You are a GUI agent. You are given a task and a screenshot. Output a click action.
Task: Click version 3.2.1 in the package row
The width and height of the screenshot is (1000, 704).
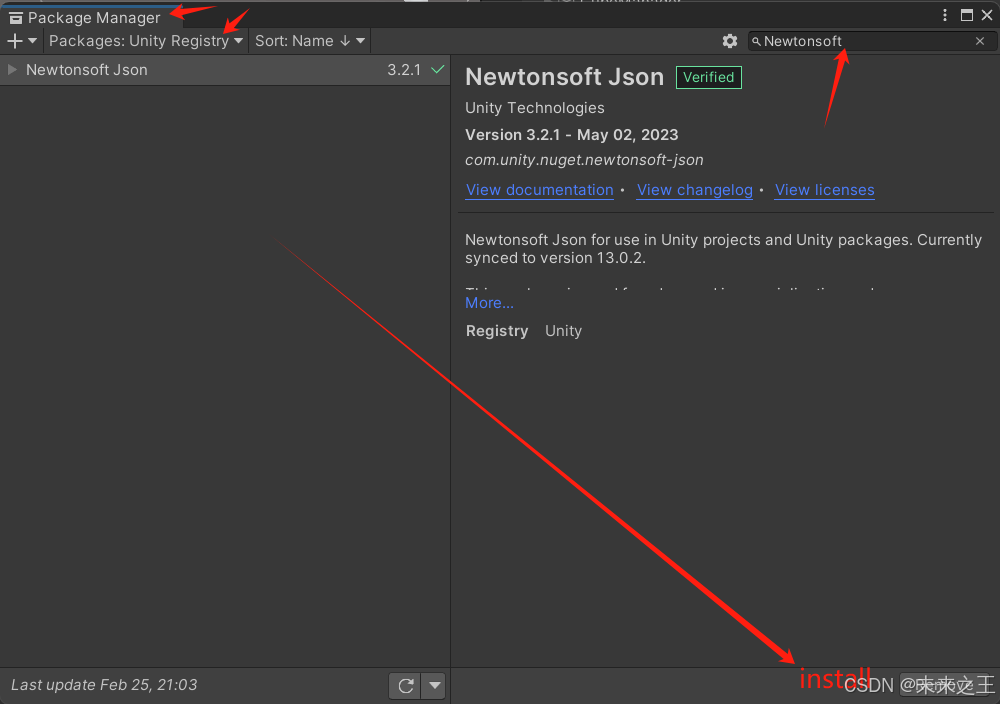(404, 70)
